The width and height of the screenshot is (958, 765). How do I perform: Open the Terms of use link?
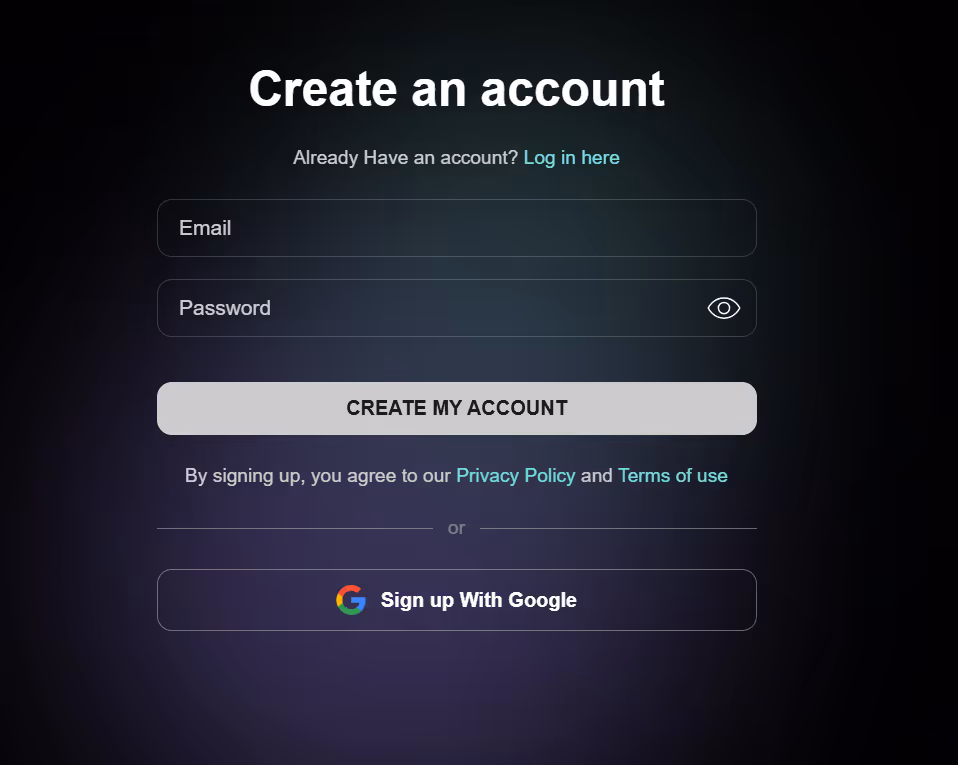tap(673, 475)
